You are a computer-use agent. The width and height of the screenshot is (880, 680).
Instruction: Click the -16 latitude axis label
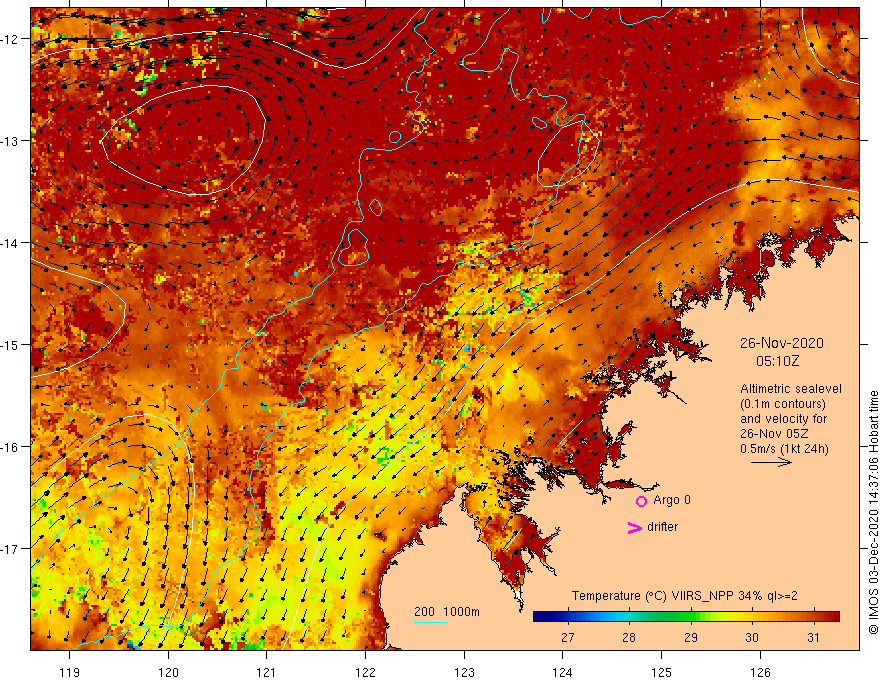[x=10, y=447]
